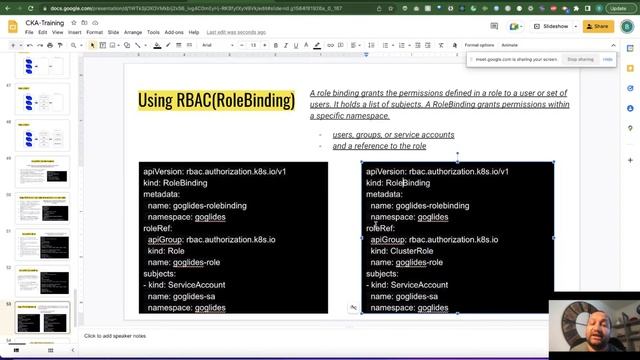Click Decrease indent icon
The height and width of the screenshot is (360, 640).
click(x=418, y=45)
